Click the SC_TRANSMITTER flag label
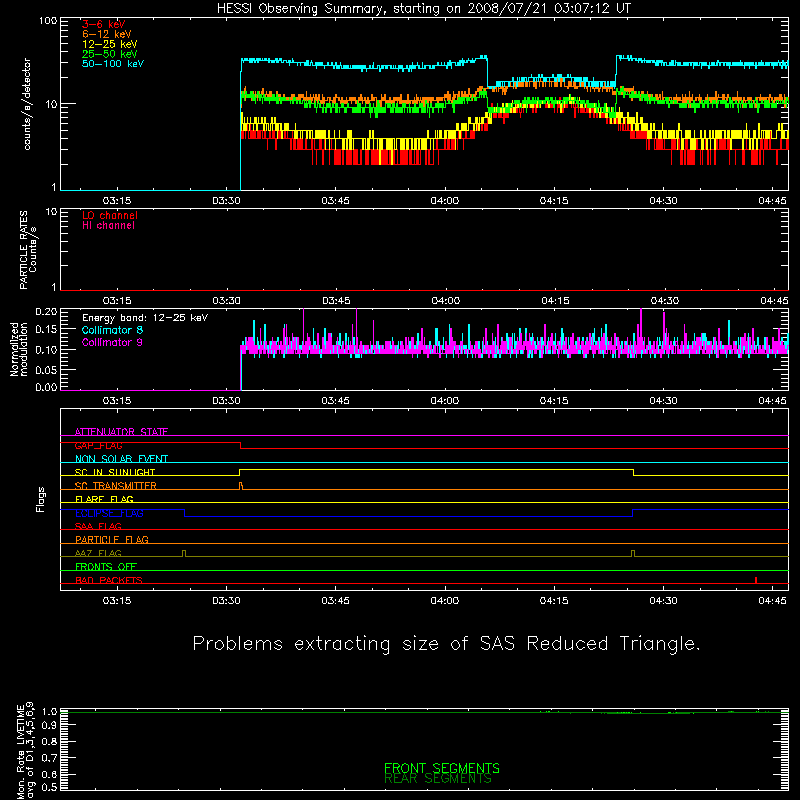This screenshot has height=800, width=800. tap(115, 486)
